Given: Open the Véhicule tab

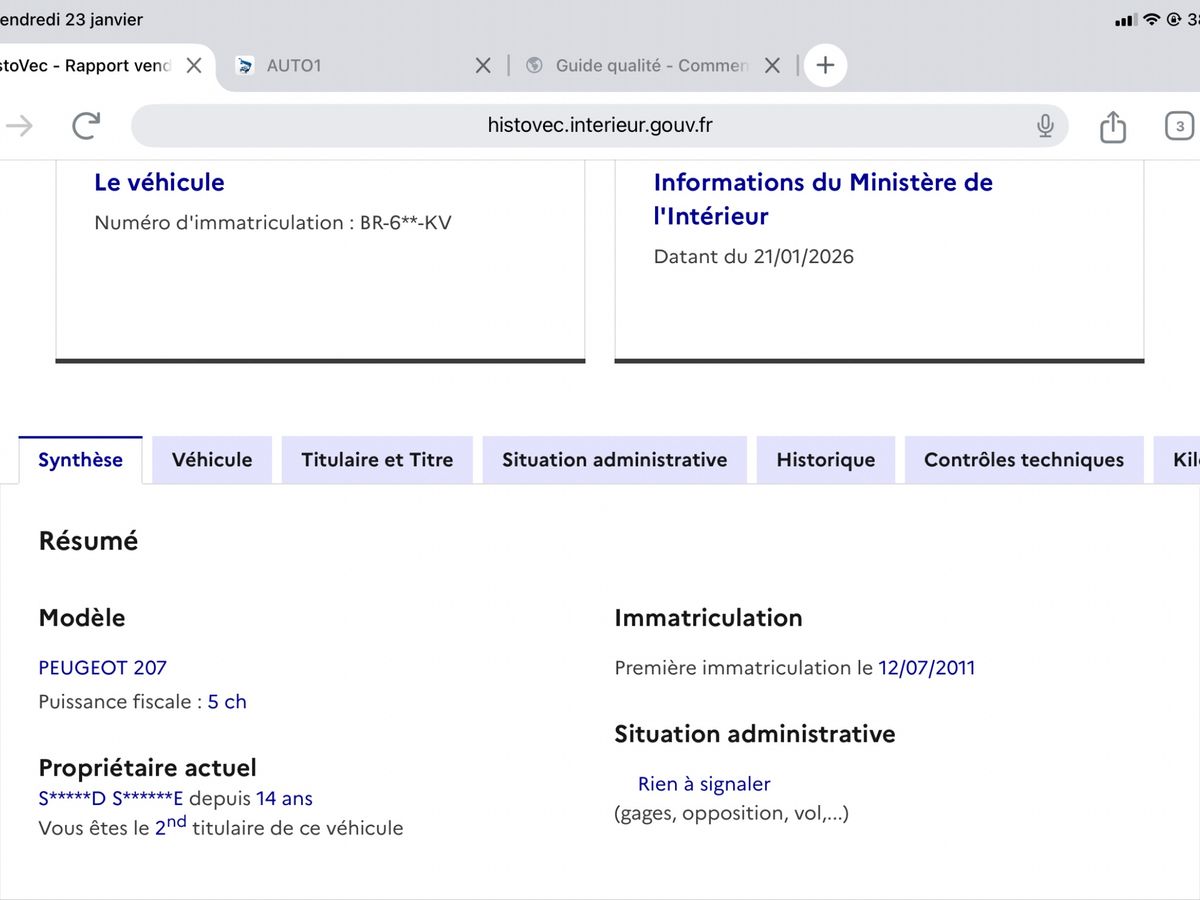Looking at the screenshot, I should [212, 460].
